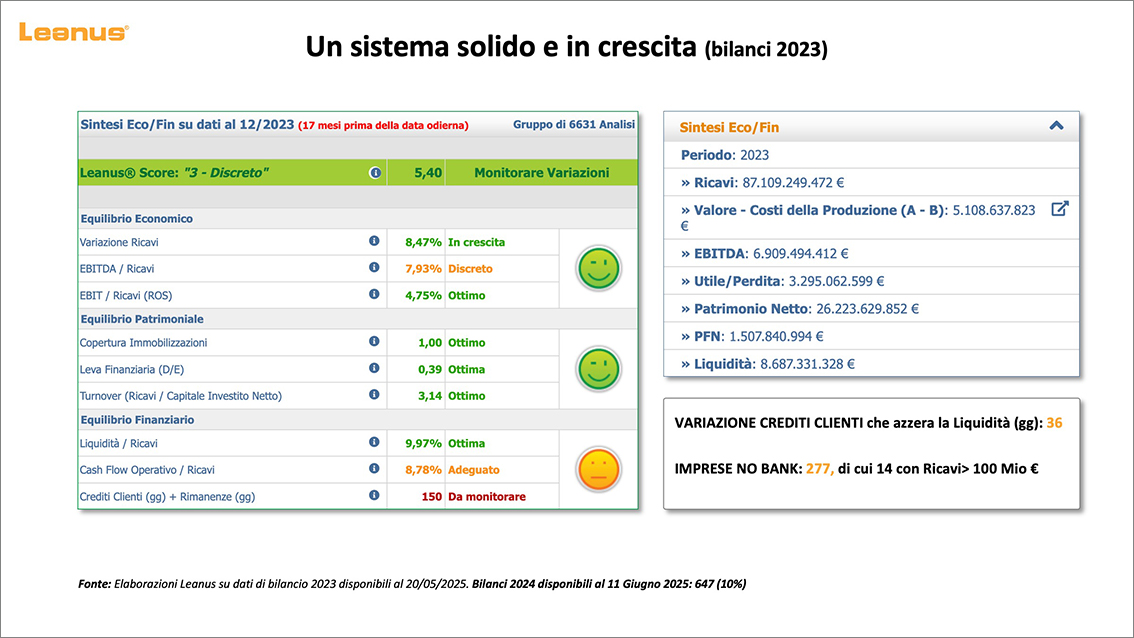Image resolution: width=1134 pixels, height=638 pixels.
Task: Open info icon next to Turnover row
Action: [374, 395]
